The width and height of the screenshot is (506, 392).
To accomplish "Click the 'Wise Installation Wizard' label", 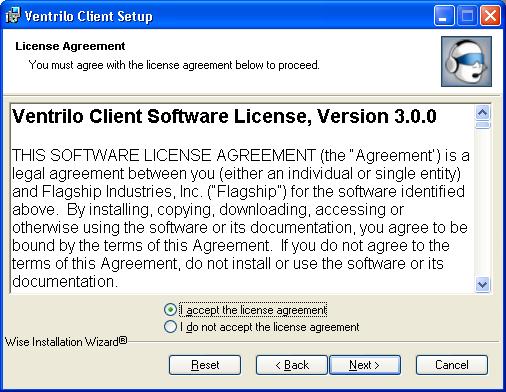I will (x=66, y=342).
